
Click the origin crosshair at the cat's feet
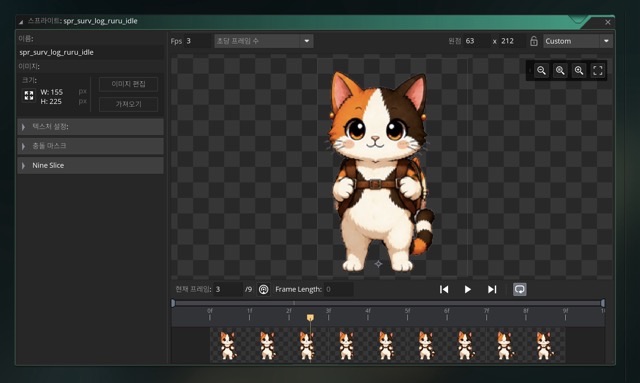coord(378,264)
